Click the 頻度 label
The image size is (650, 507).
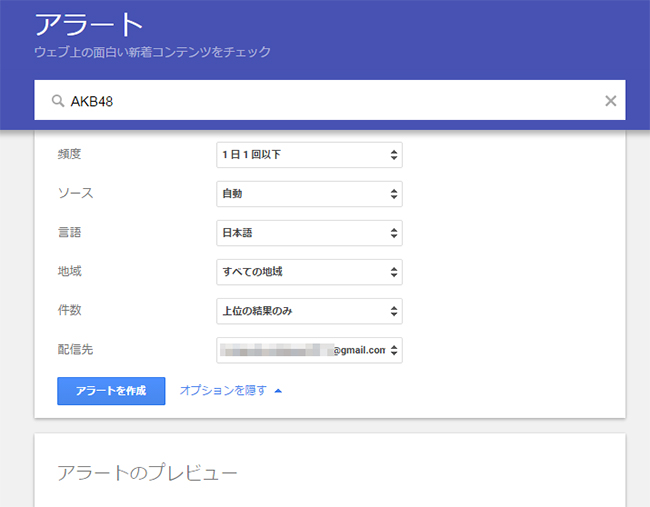[69, 154]
